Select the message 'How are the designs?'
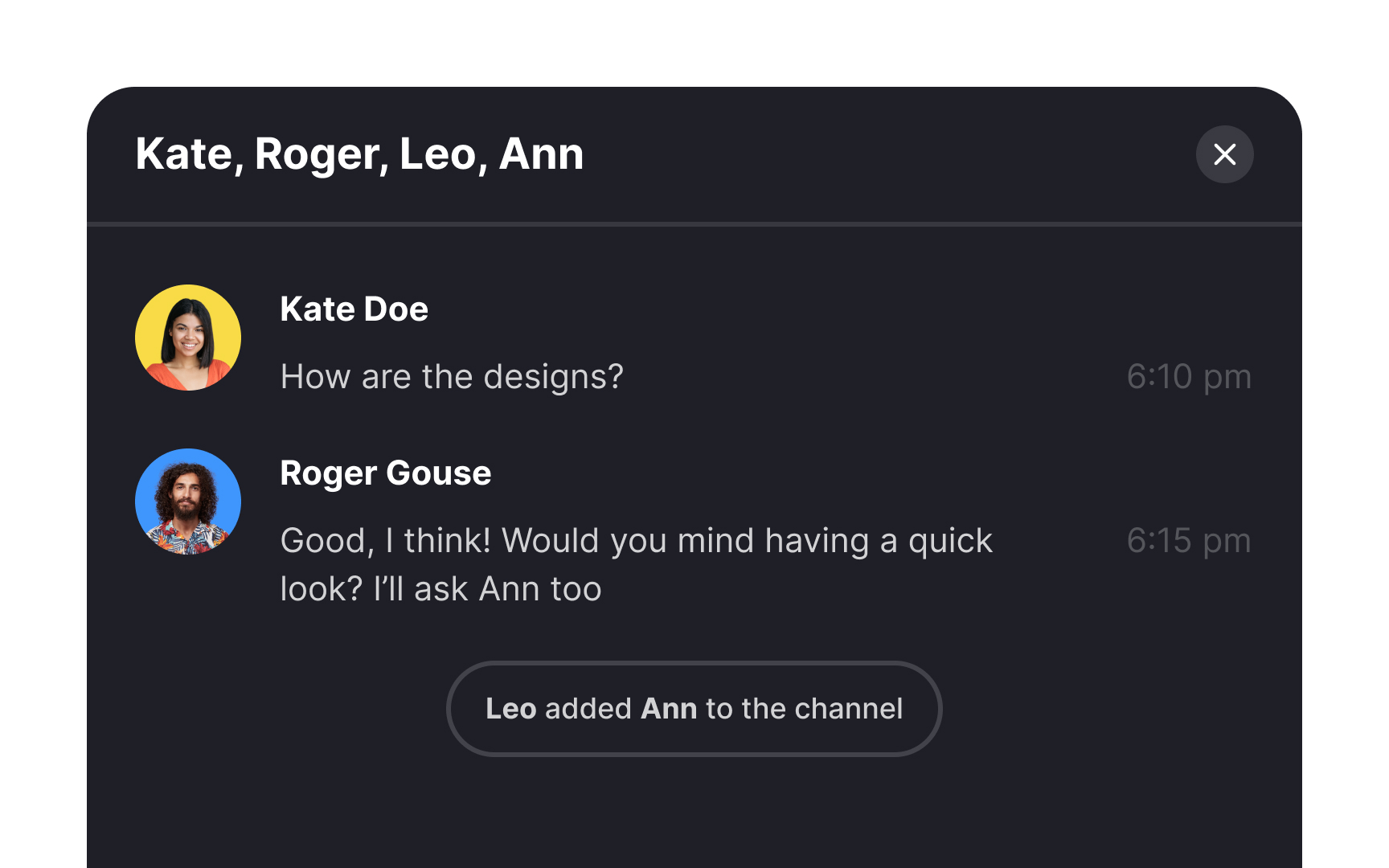This screenshot has height=868, width=1389. [x=452, y=376]
